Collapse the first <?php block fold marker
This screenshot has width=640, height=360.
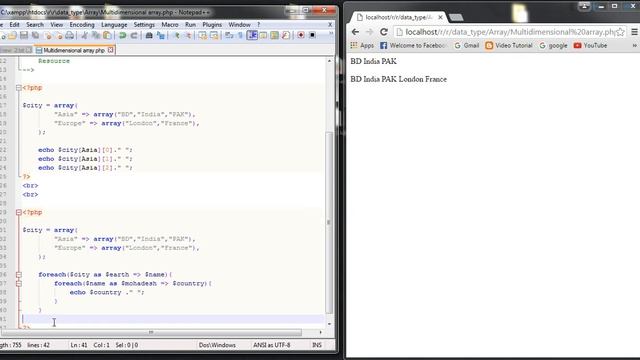pos(18,88)
